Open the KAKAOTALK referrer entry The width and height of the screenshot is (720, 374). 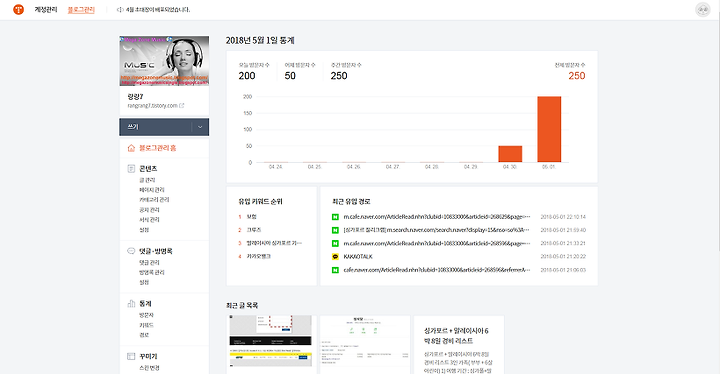pyautogui.click(x=358, y=257)
